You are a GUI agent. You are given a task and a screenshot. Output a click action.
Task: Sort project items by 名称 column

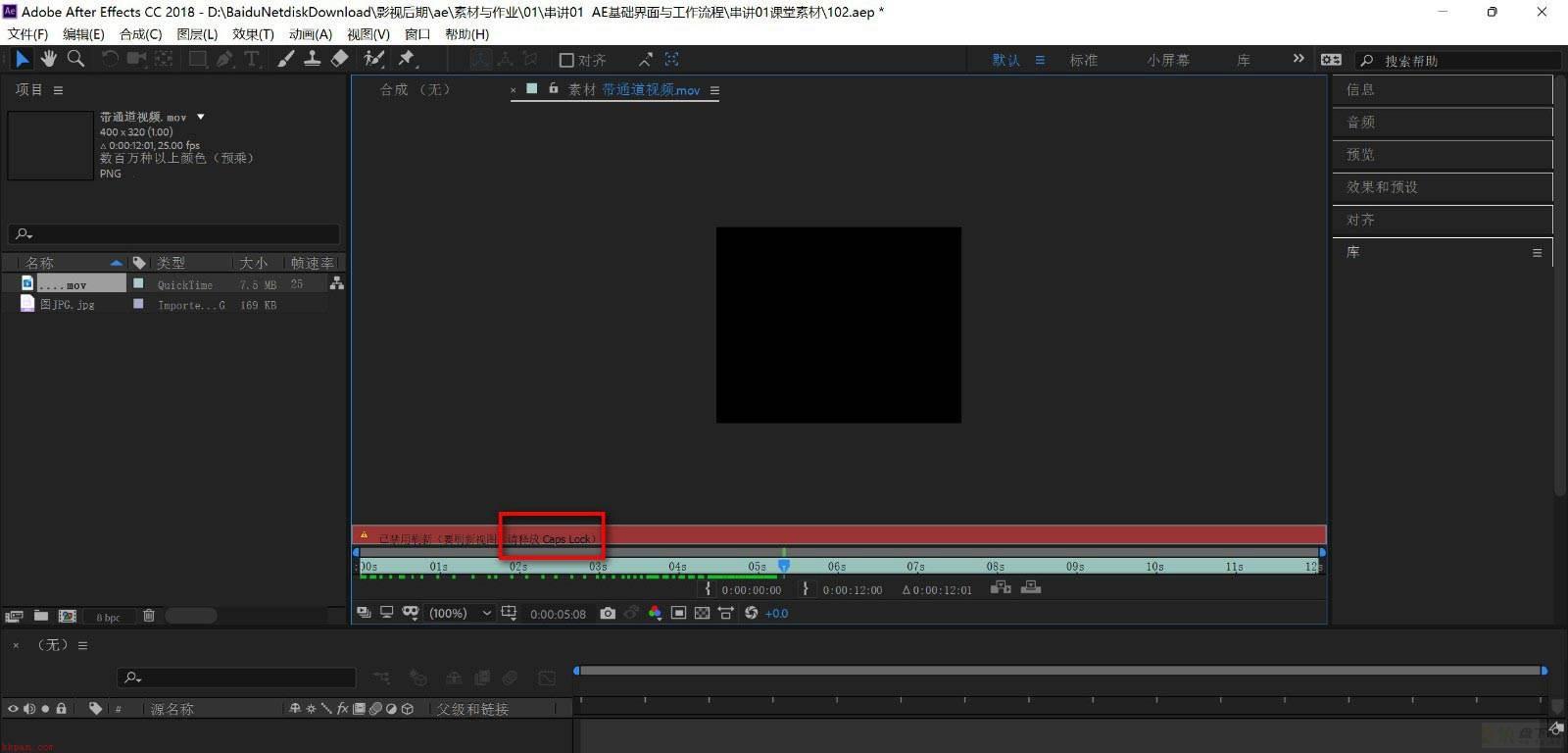point(73,263)
